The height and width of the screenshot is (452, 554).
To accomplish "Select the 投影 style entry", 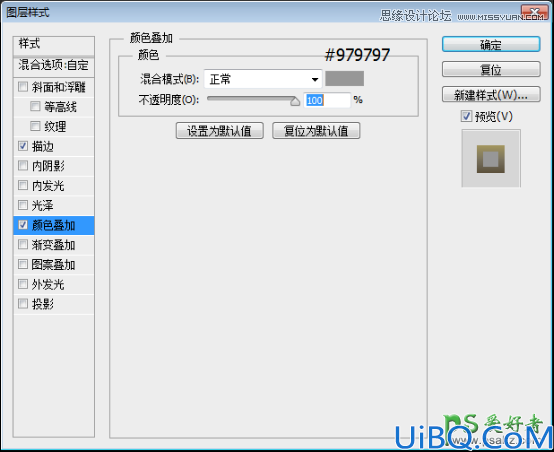I will coord(54,304).
